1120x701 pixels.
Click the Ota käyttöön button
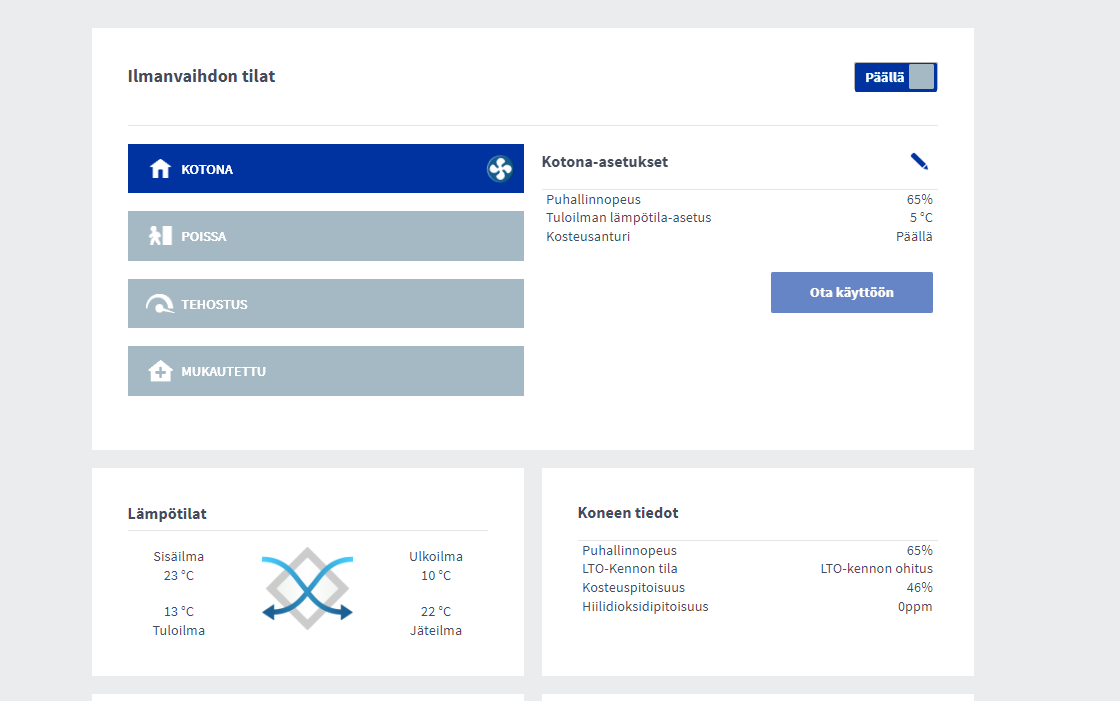pos(851,292)
